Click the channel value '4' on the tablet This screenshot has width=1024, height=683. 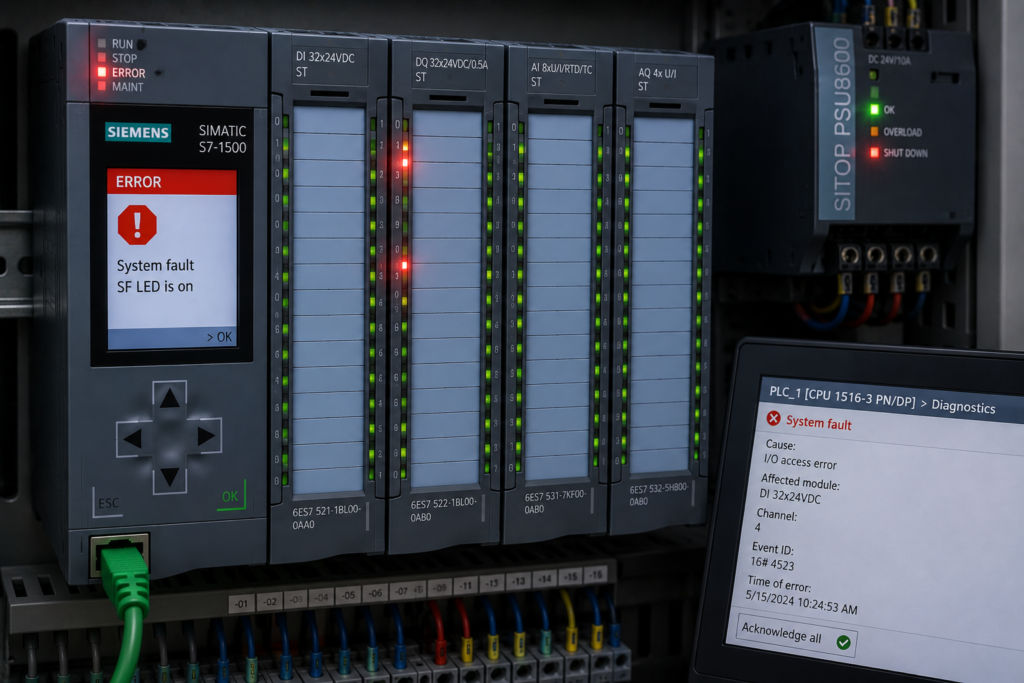(758, 528)
